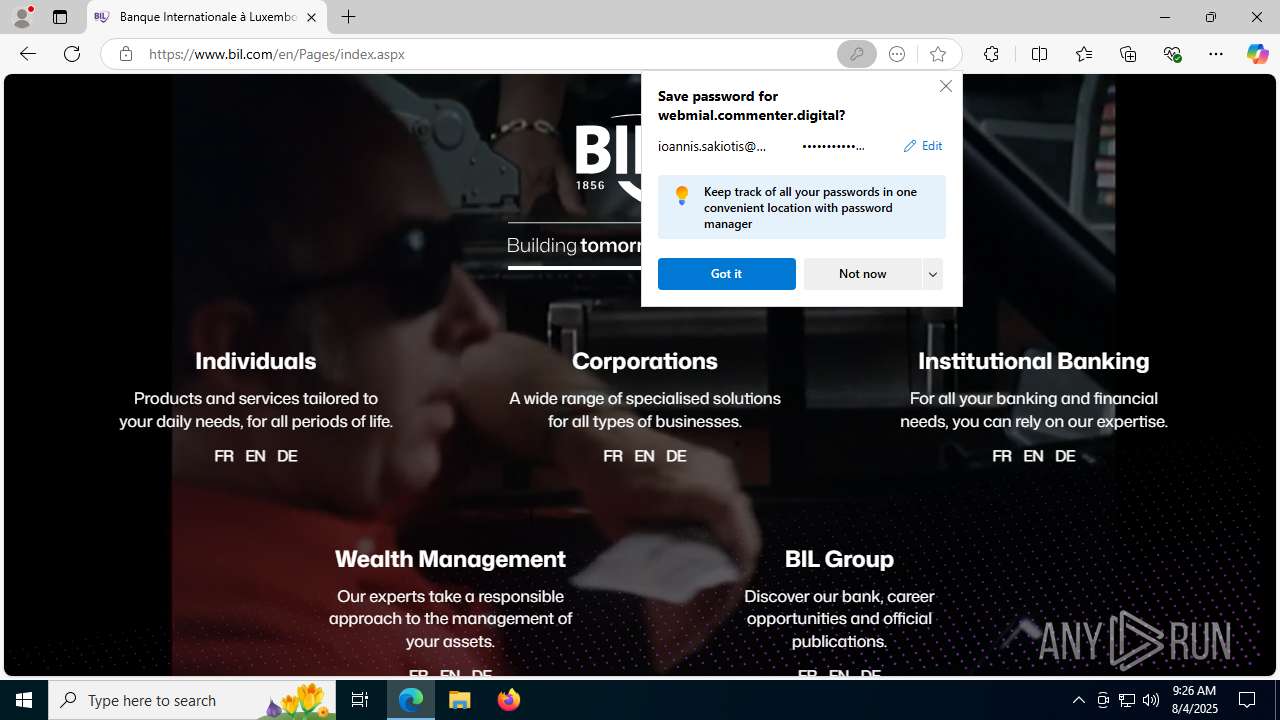Open the notification center icon

click(1248, 700)
